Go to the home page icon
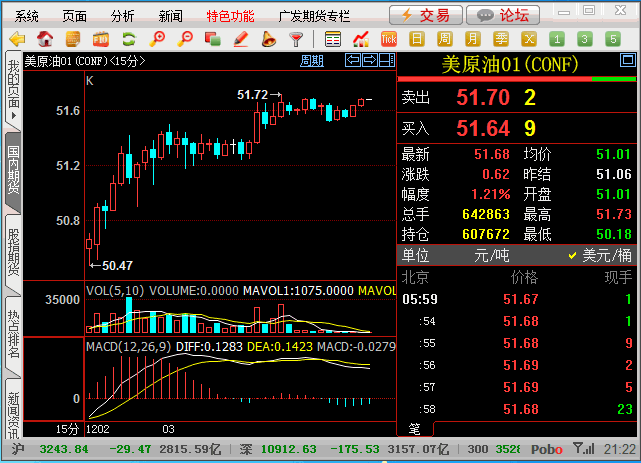This screenshot has height=463, width=641. coord(44,39)
